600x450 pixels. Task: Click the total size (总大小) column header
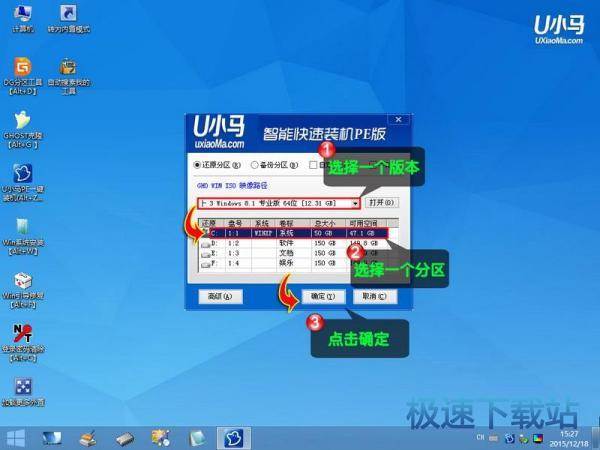point(328,223)
